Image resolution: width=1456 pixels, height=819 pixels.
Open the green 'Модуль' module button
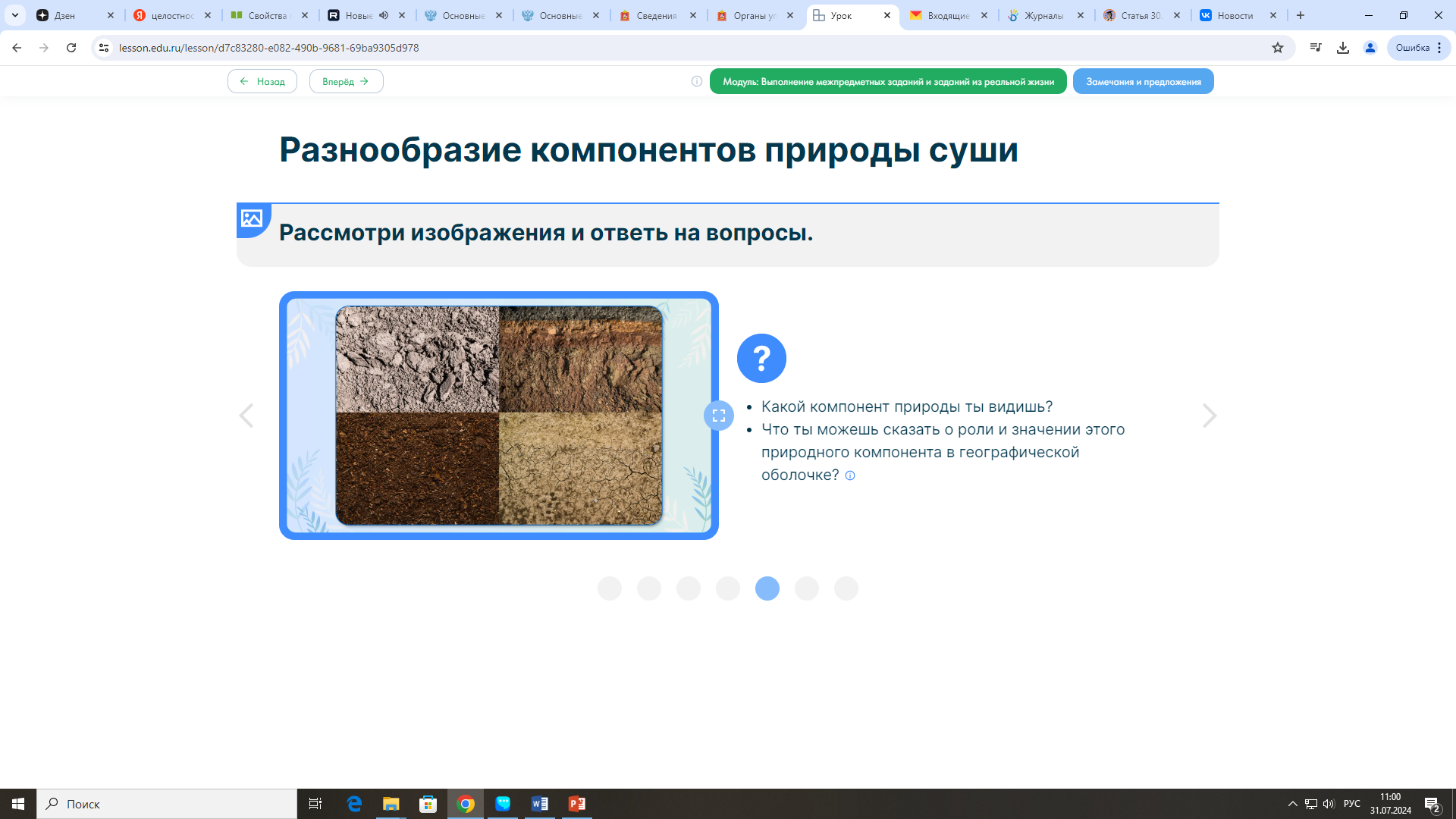click(x=888, y=81)
